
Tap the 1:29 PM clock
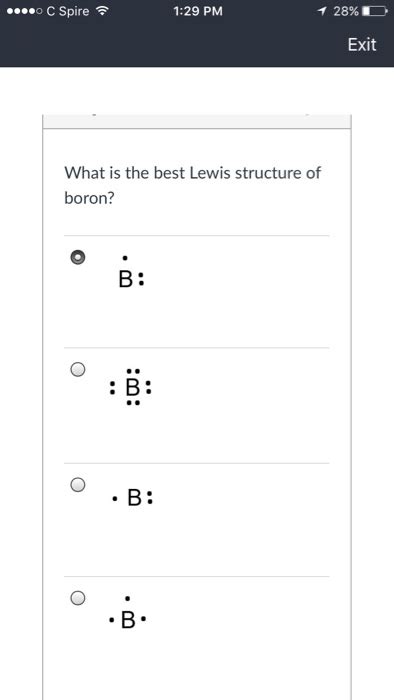pyautogui.click(x=198, y=12)
